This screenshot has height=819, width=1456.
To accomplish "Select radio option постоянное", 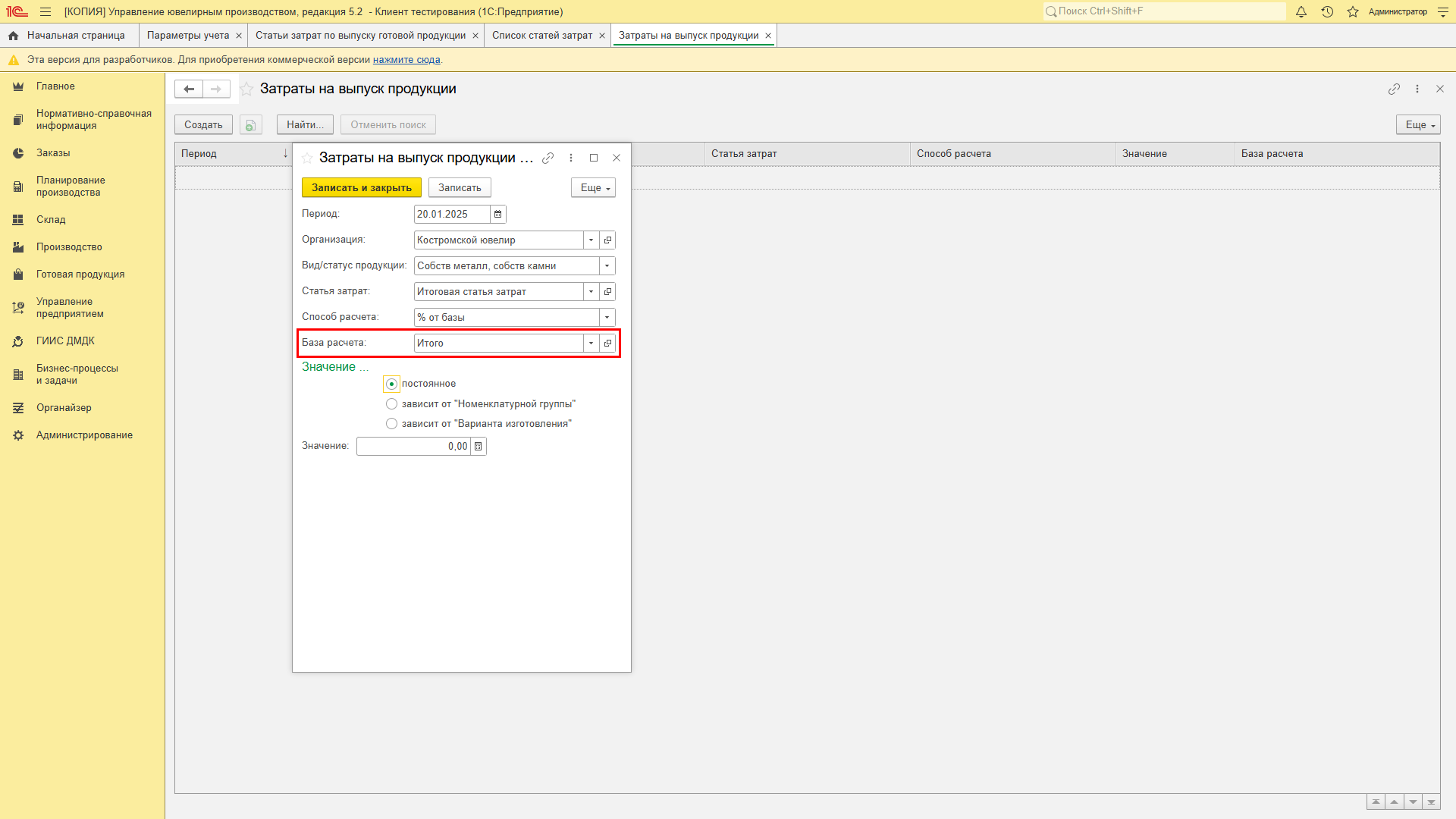I will tap(391, 384).
